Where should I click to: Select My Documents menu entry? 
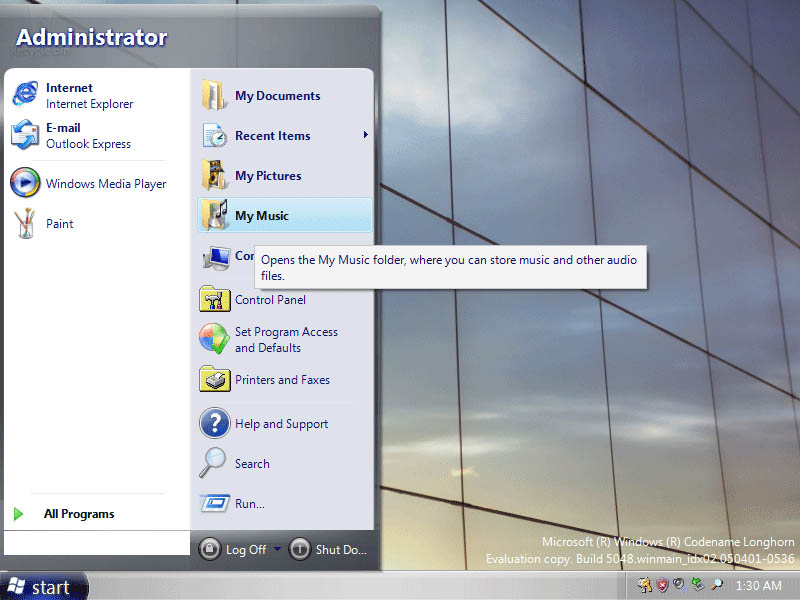285,95
